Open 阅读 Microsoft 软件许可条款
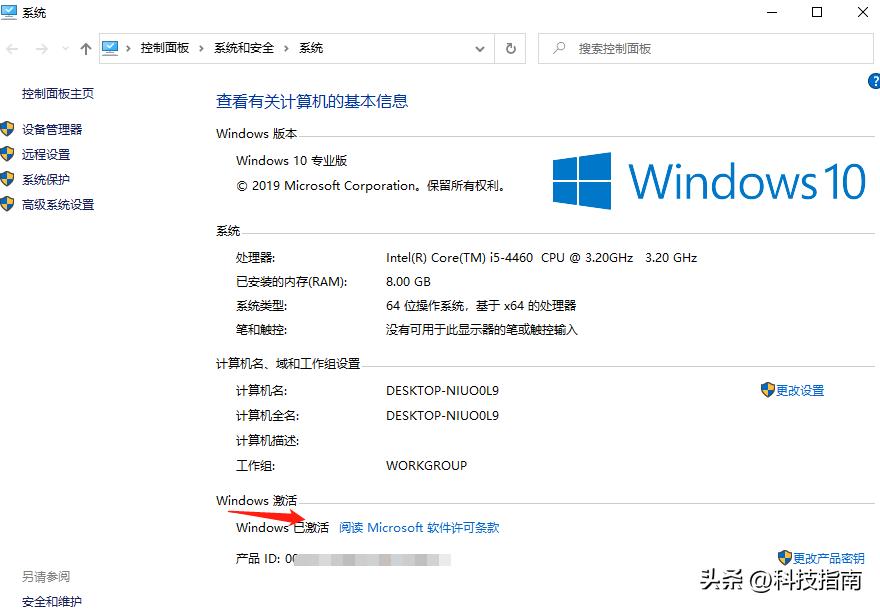 [x=417, y=527]
